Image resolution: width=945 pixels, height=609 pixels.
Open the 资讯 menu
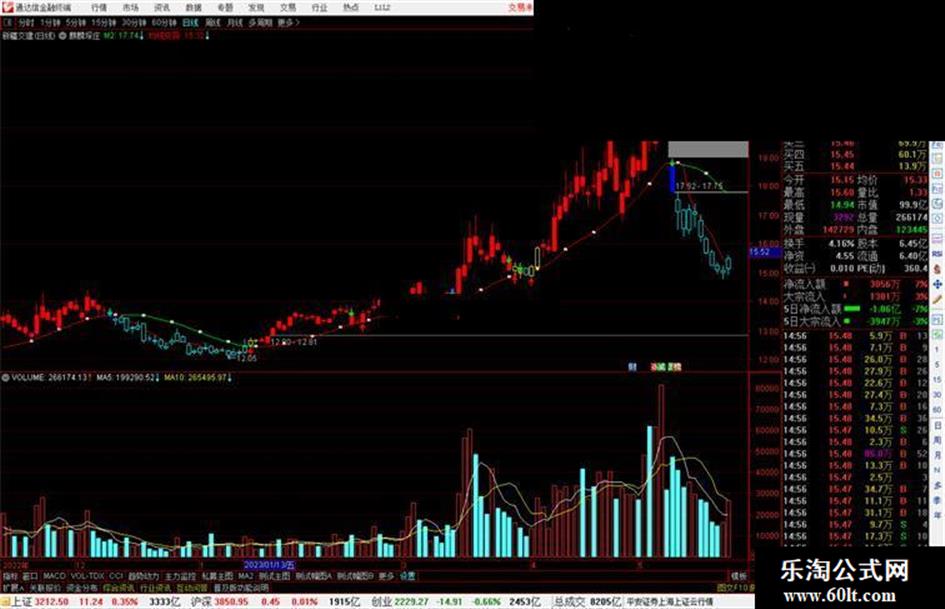(x=162, y=8)
